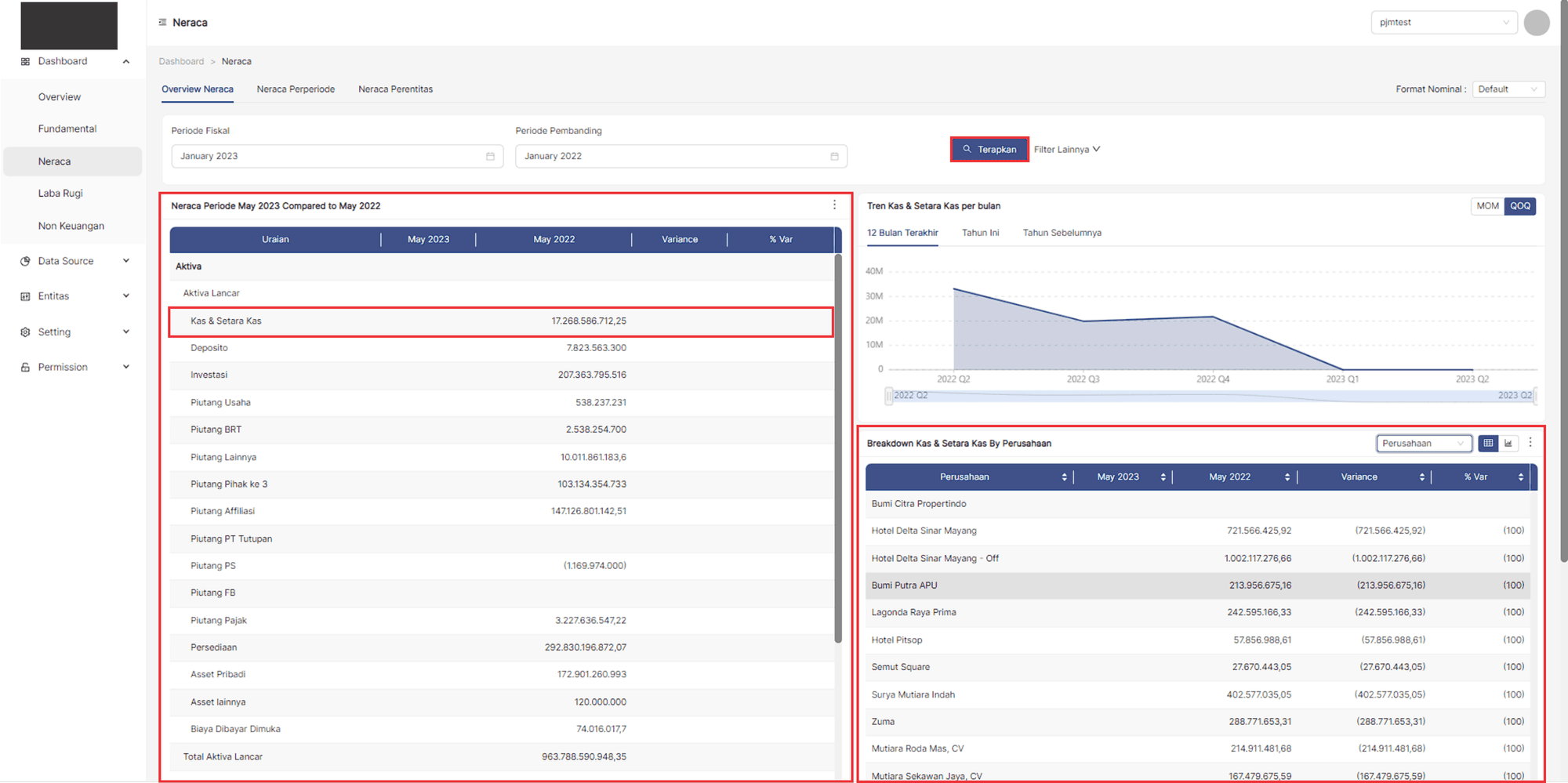This screenshot has width=1568, height=783.
Task: Click the Terapkan button
Action: (989, 150)
